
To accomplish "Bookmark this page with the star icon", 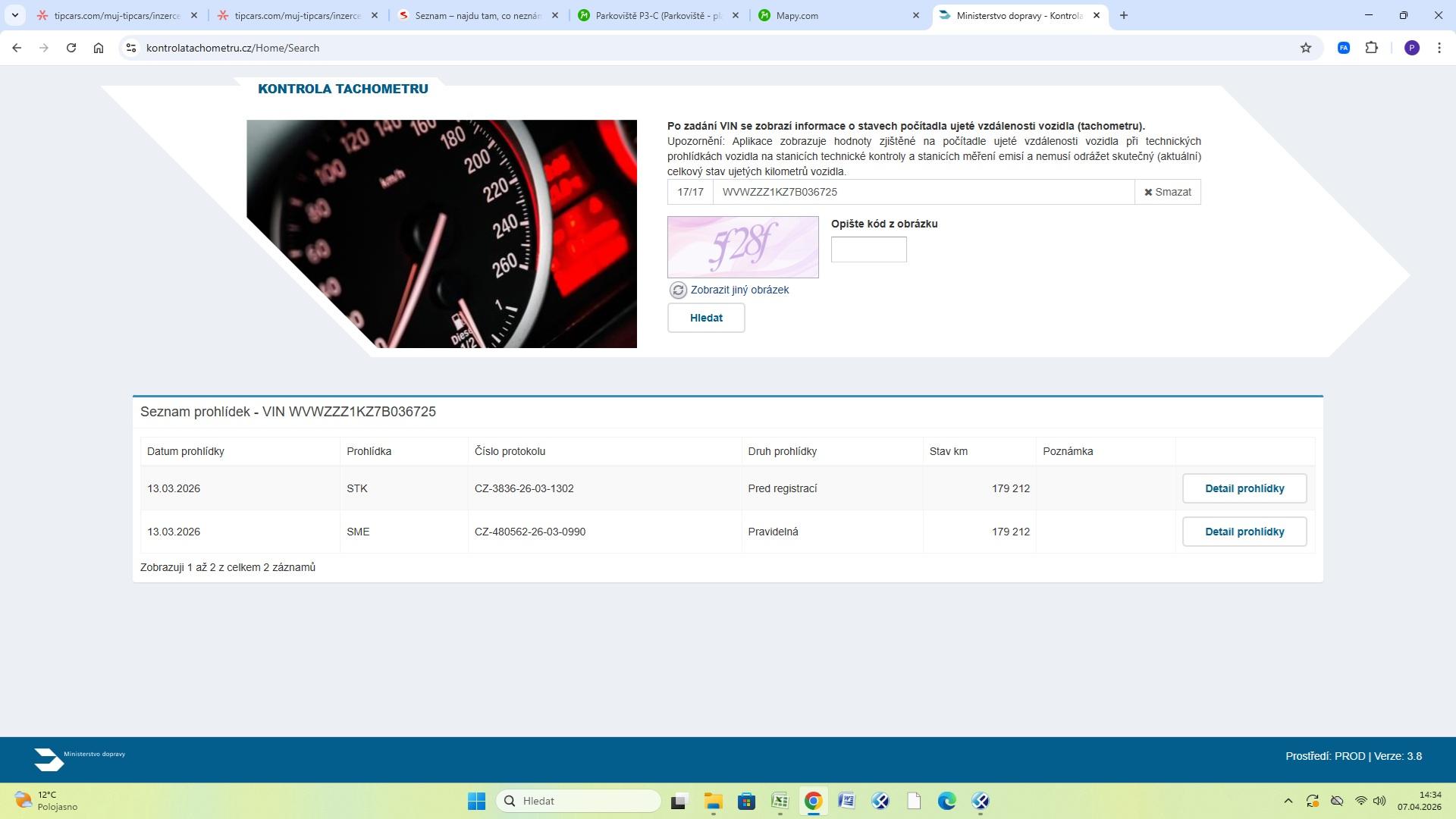I will (1305, 48).
